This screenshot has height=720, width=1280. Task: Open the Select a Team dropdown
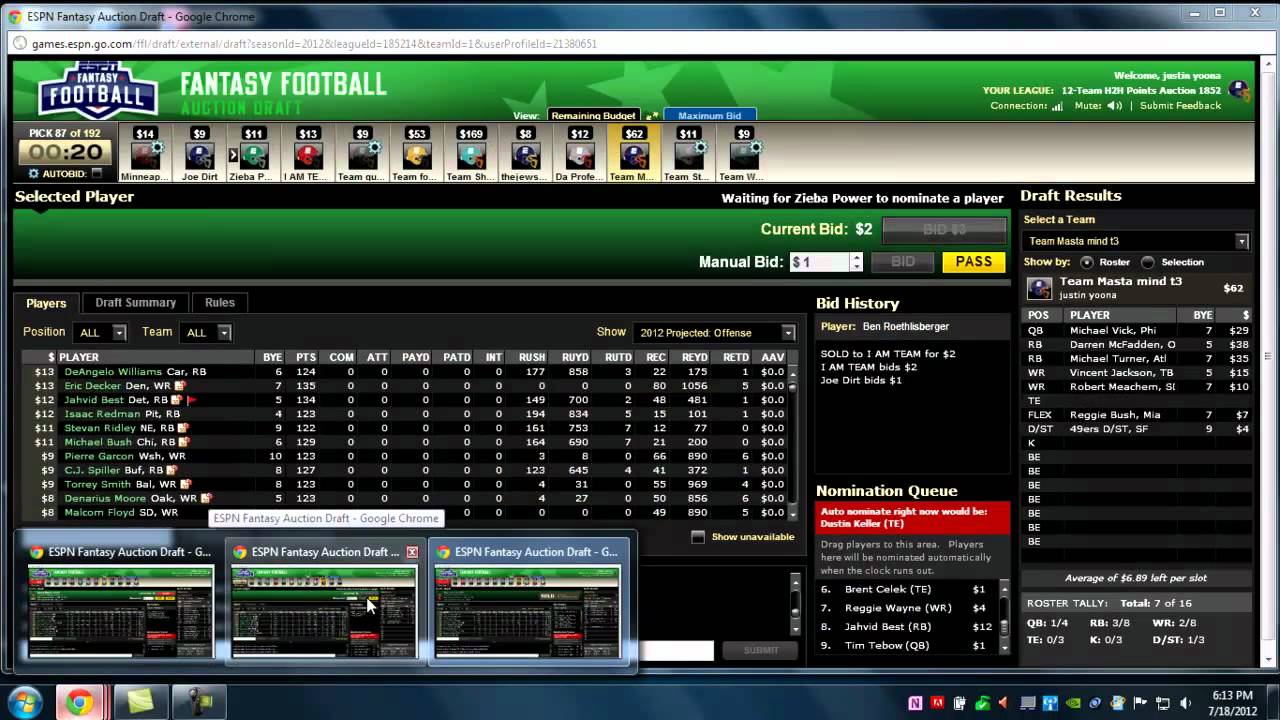tap(1136, 241)
